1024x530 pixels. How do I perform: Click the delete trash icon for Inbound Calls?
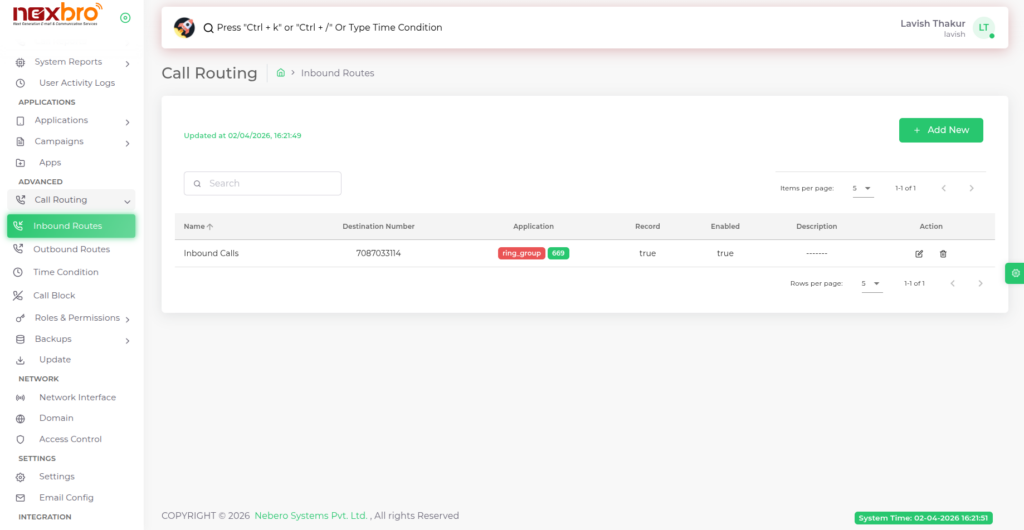click(x=943, y=254)
